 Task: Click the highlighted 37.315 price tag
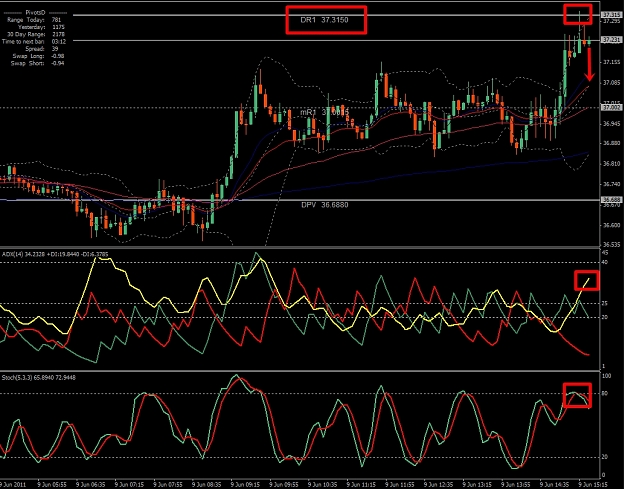click(x=612, y=15)
